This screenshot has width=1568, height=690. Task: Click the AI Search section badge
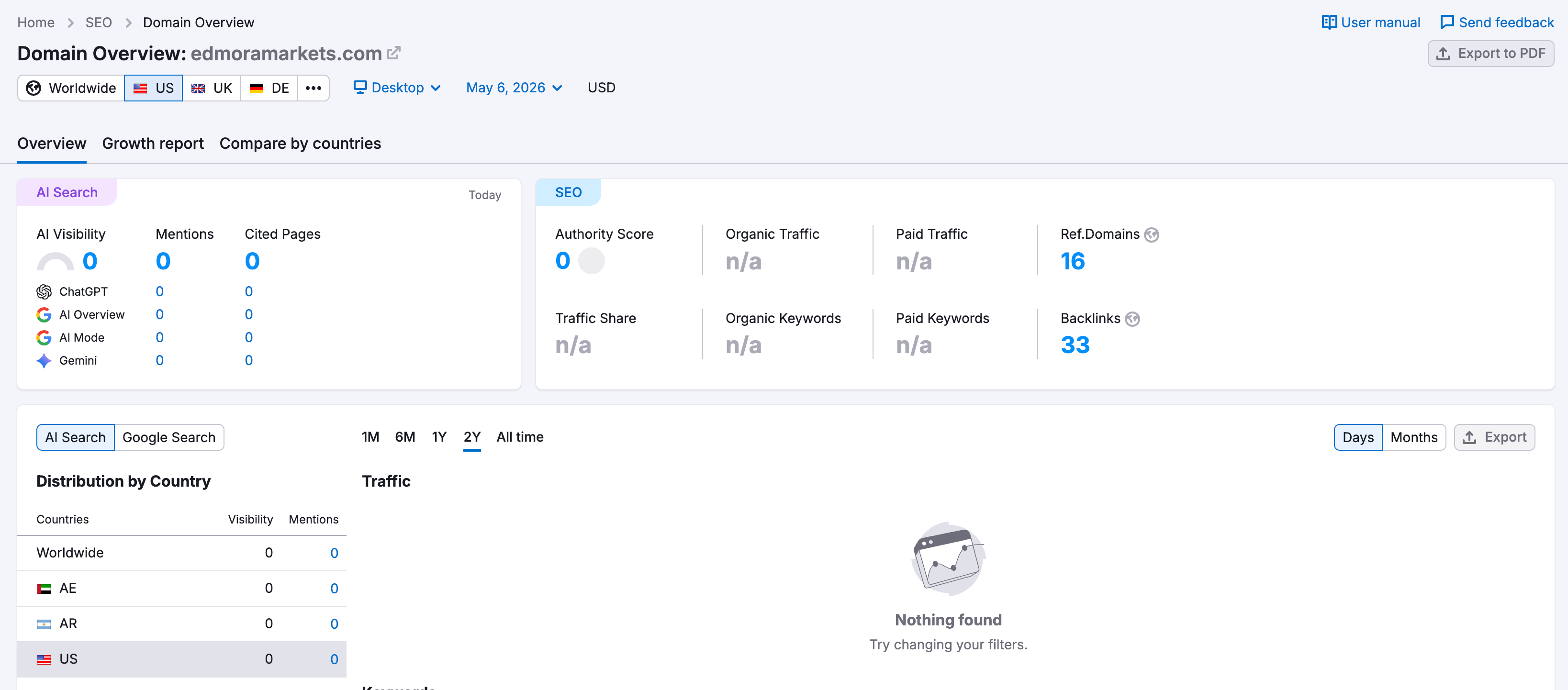(67, 192)
